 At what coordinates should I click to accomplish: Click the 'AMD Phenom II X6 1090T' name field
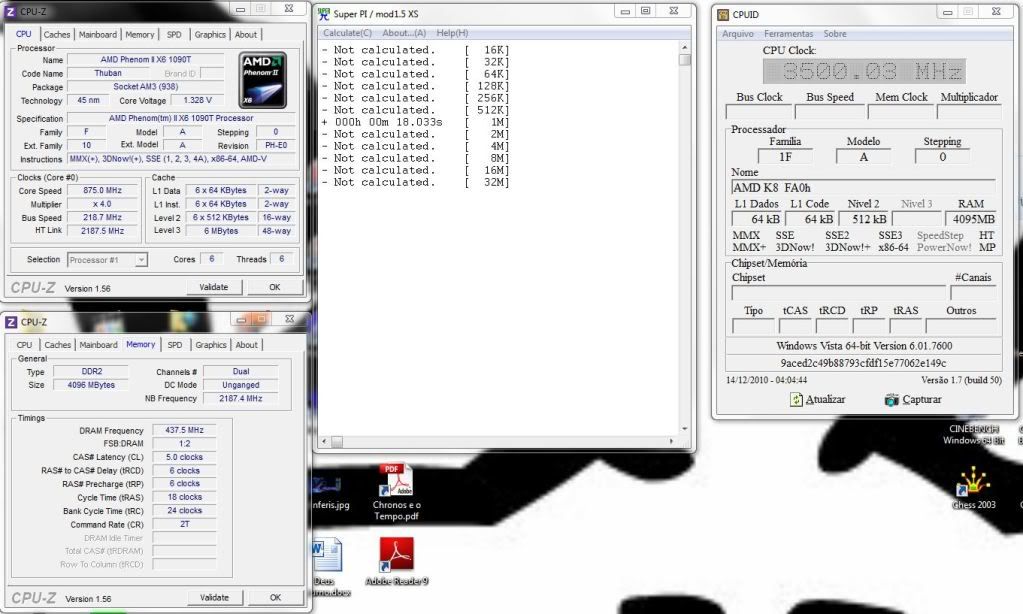(145, 59)
